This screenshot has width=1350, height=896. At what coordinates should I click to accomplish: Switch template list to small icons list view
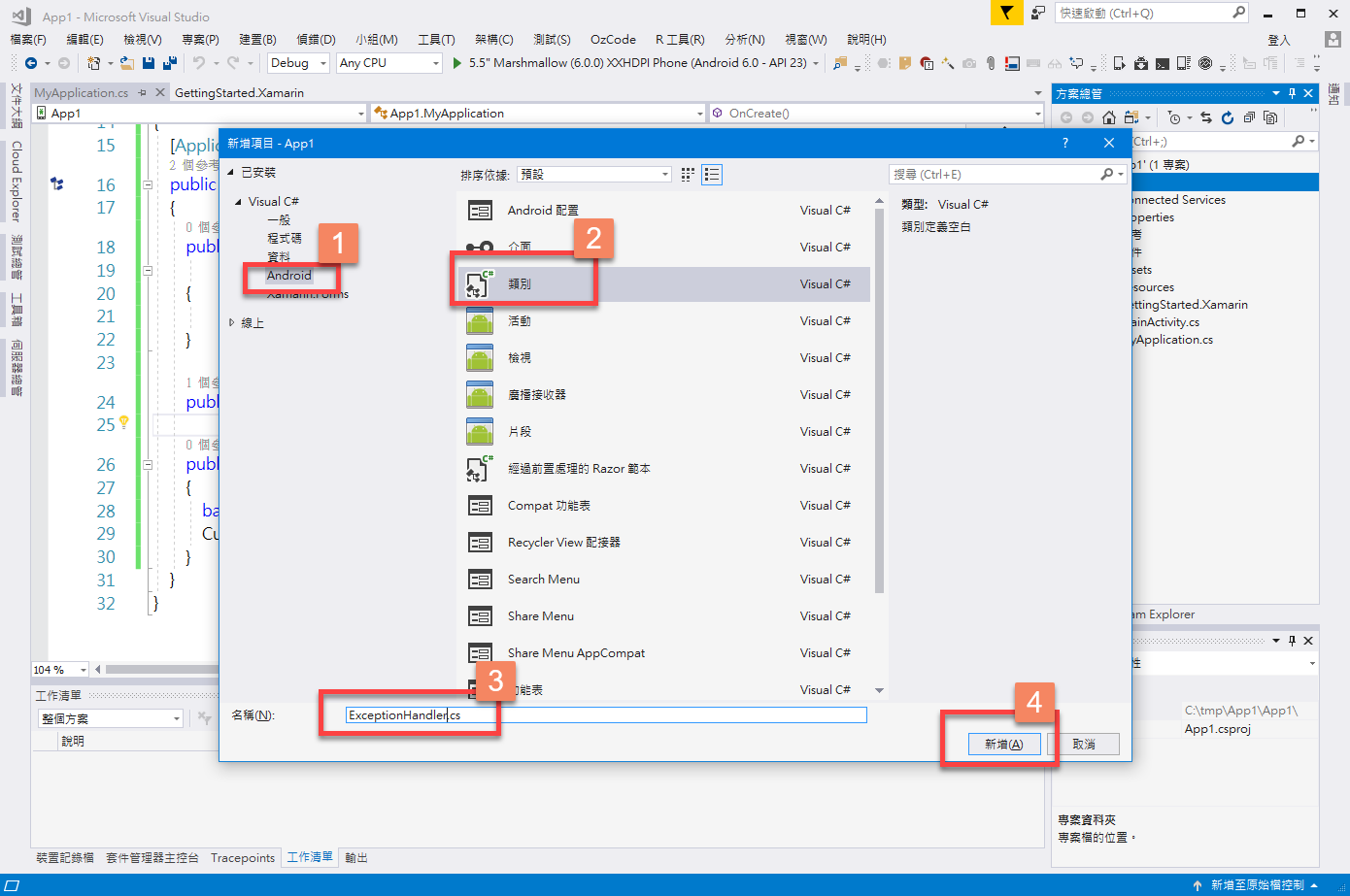712,175
